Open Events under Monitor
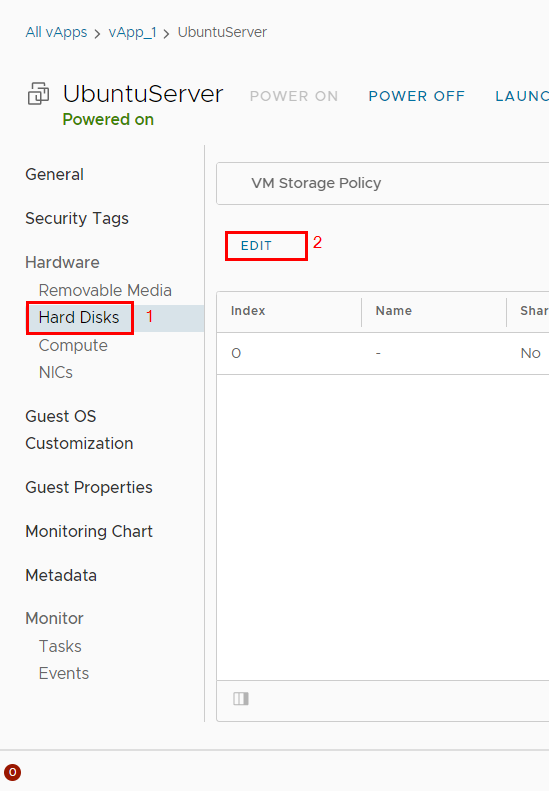 pyautogui.click(x=64, y=673)
